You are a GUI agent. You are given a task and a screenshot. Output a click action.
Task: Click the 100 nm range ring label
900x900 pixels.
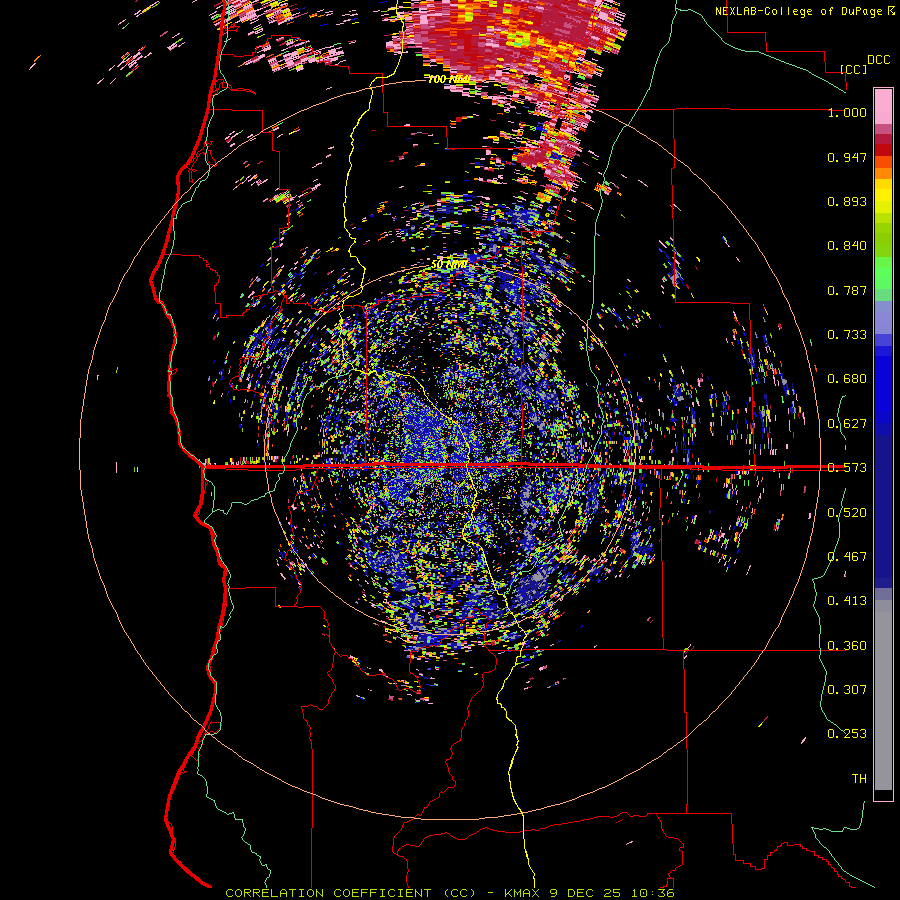pos(448,79)
